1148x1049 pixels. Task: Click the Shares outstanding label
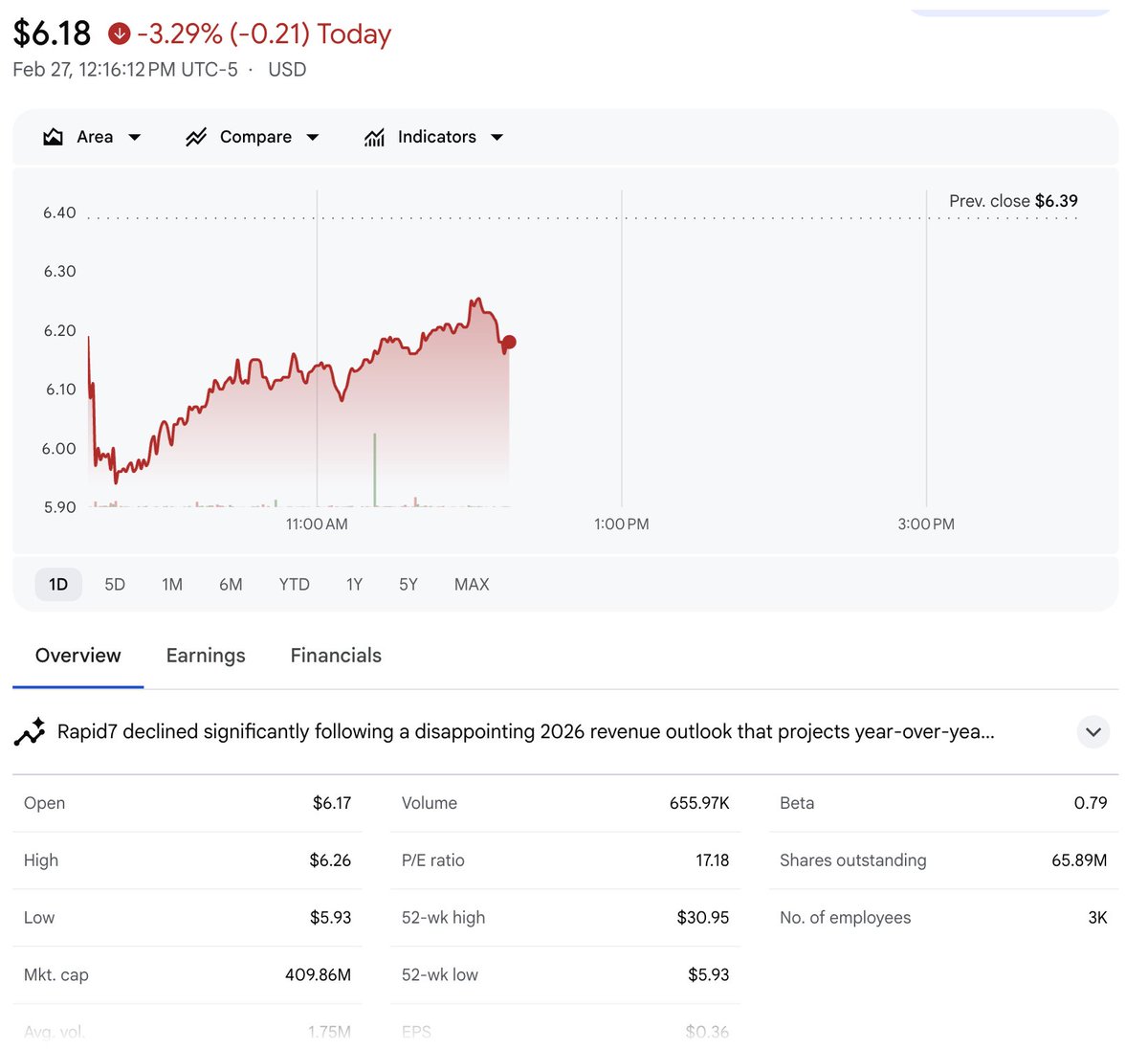coord(853,860)
